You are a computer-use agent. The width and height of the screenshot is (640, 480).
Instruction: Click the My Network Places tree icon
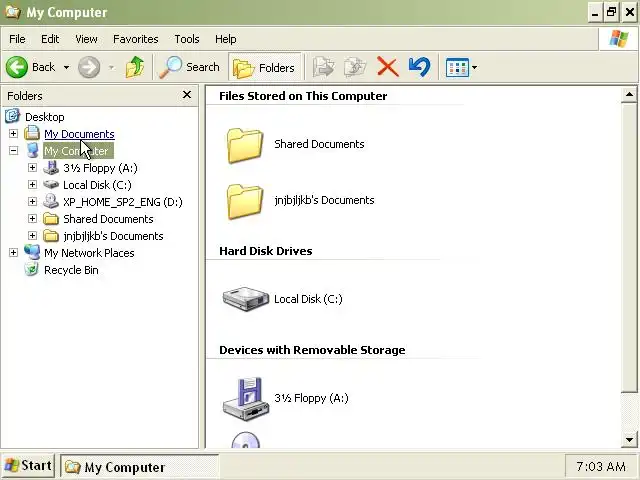32,252
